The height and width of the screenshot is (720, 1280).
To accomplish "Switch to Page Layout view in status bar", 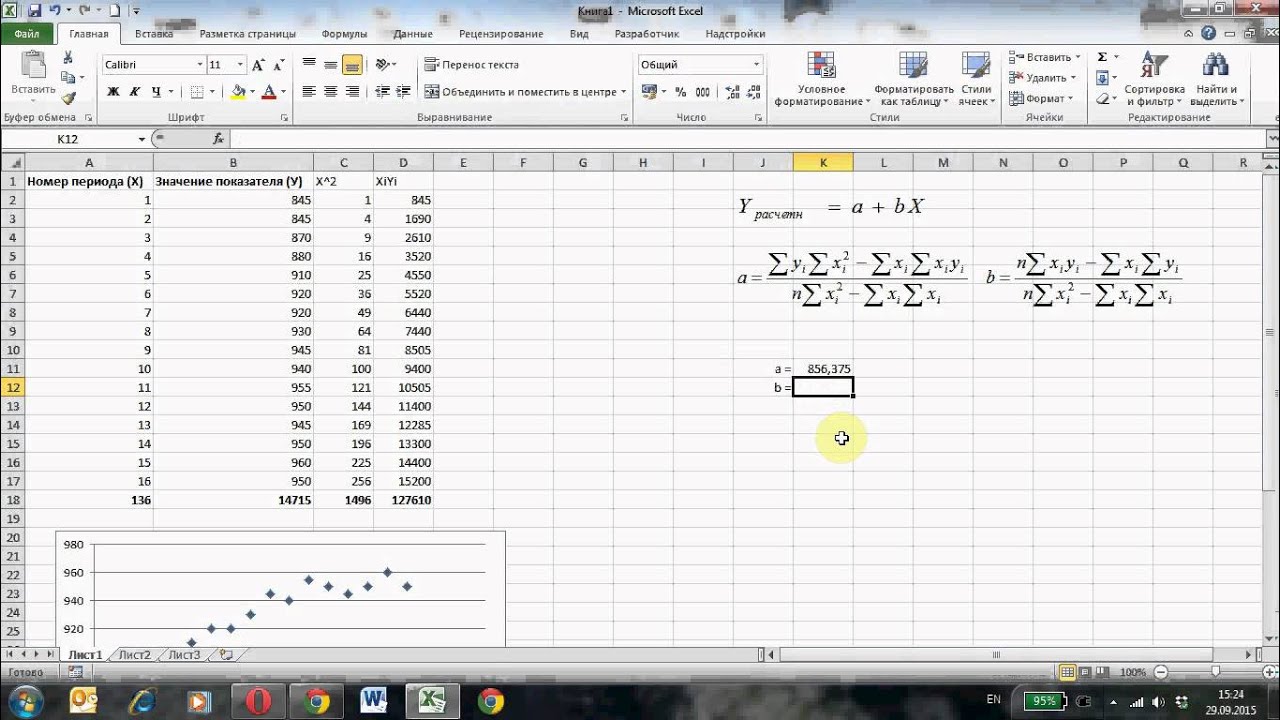I will pyautogui.click(x=1083, y=672).
